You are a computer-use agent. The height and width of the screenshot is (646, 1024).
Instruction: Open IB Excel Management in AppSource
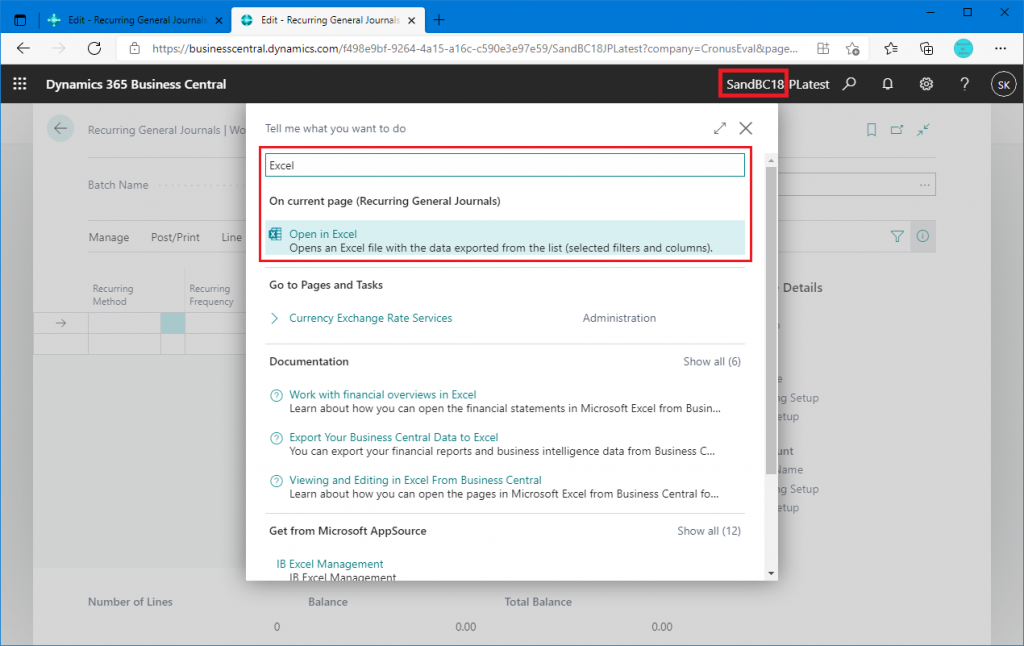(x=330, y=564)
